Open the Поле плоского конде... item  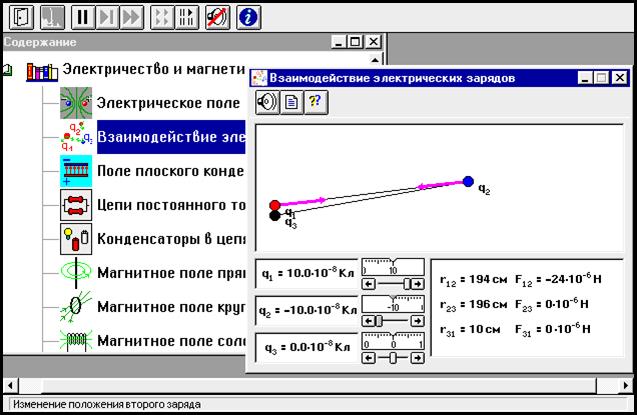point(171,171)
